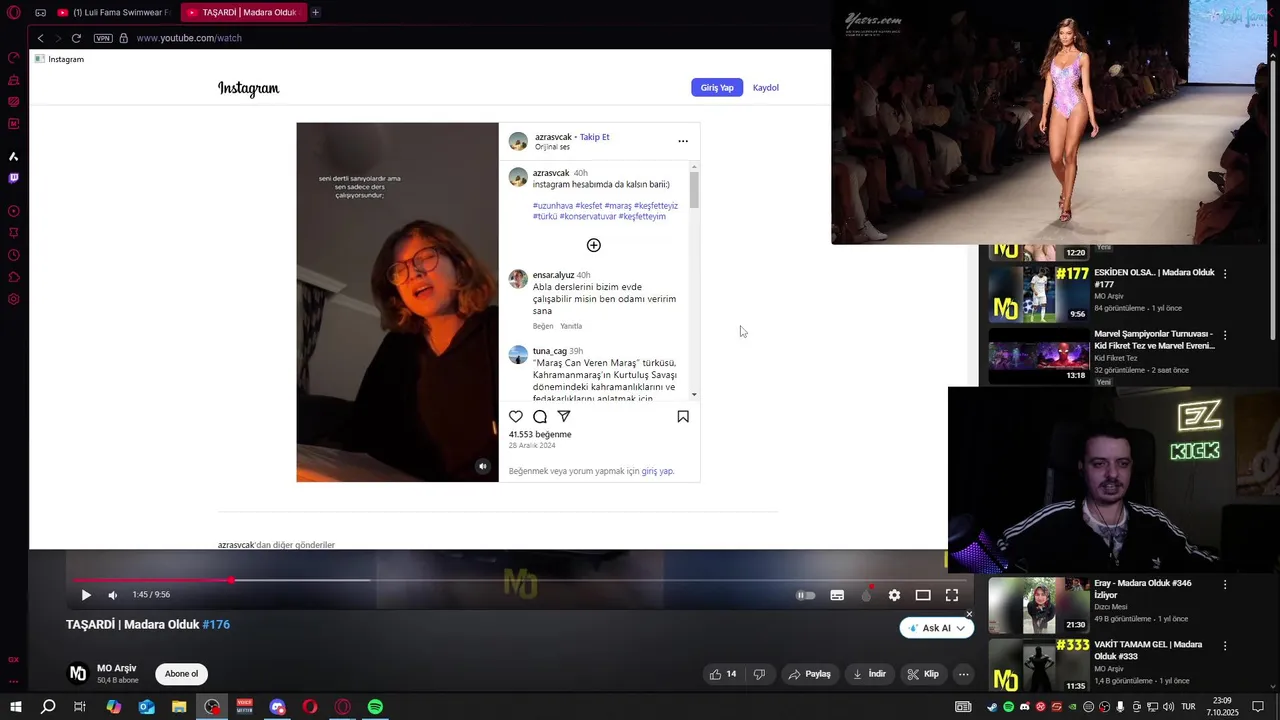Image resolution: width=1280 pixels, height=720 pixels.
Task: Toggle the autoplay switch in player
Action: [805, 595]
